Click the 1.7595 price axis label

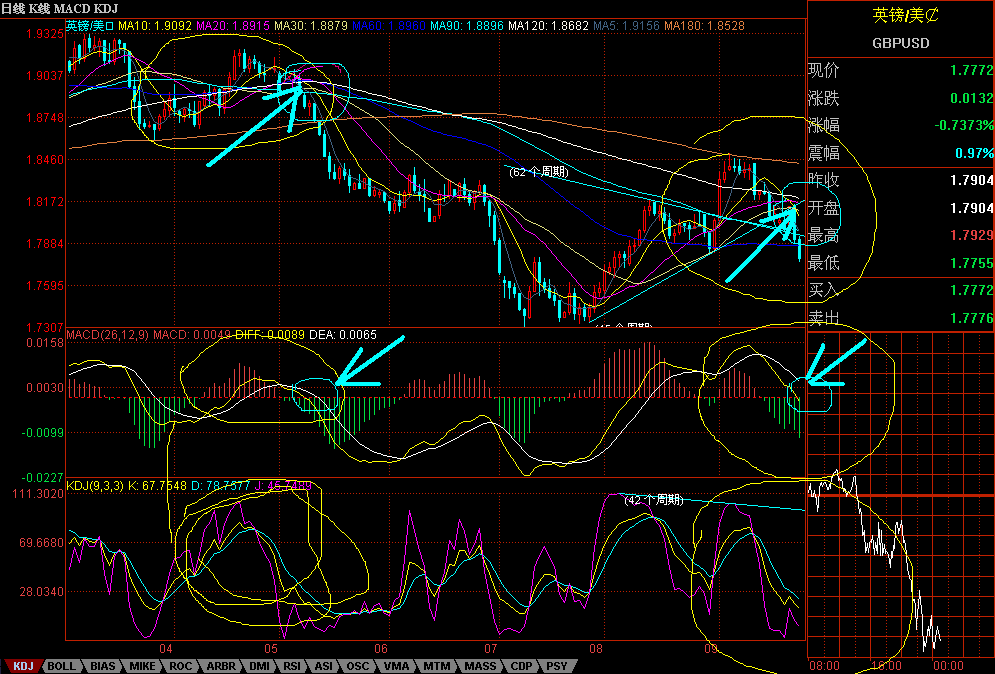click(x=44, y=286)
